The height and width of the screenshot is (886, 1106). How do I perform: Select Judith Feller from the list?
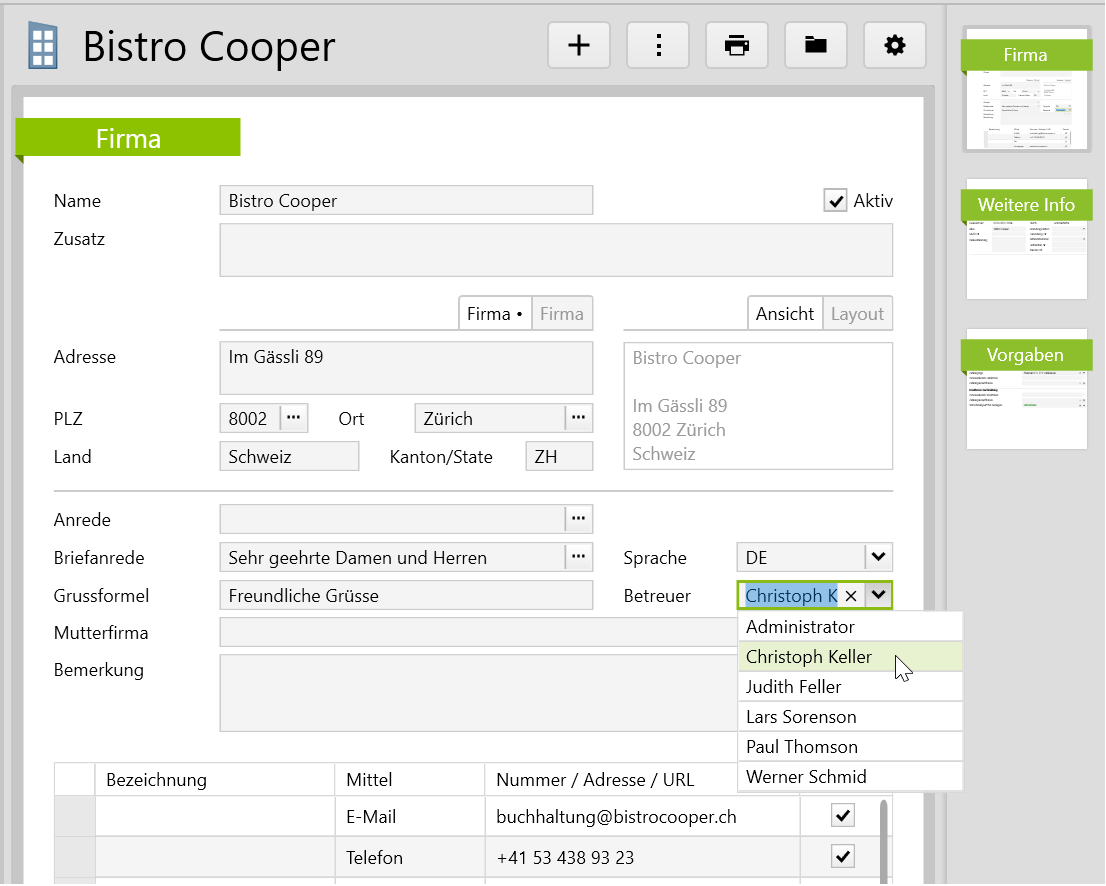794,687
